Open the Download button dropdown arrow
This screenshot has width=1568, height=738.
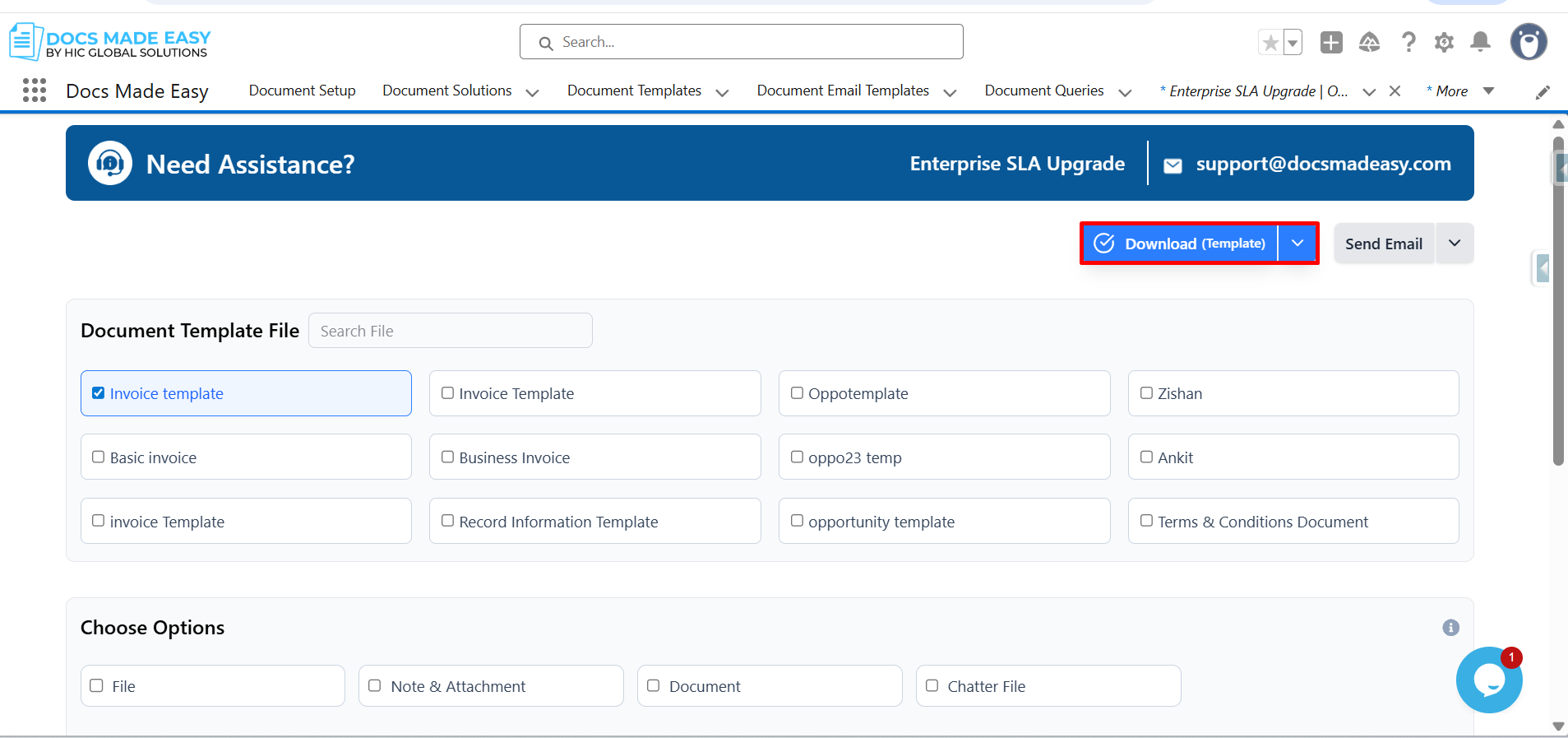pos(1297,243)
